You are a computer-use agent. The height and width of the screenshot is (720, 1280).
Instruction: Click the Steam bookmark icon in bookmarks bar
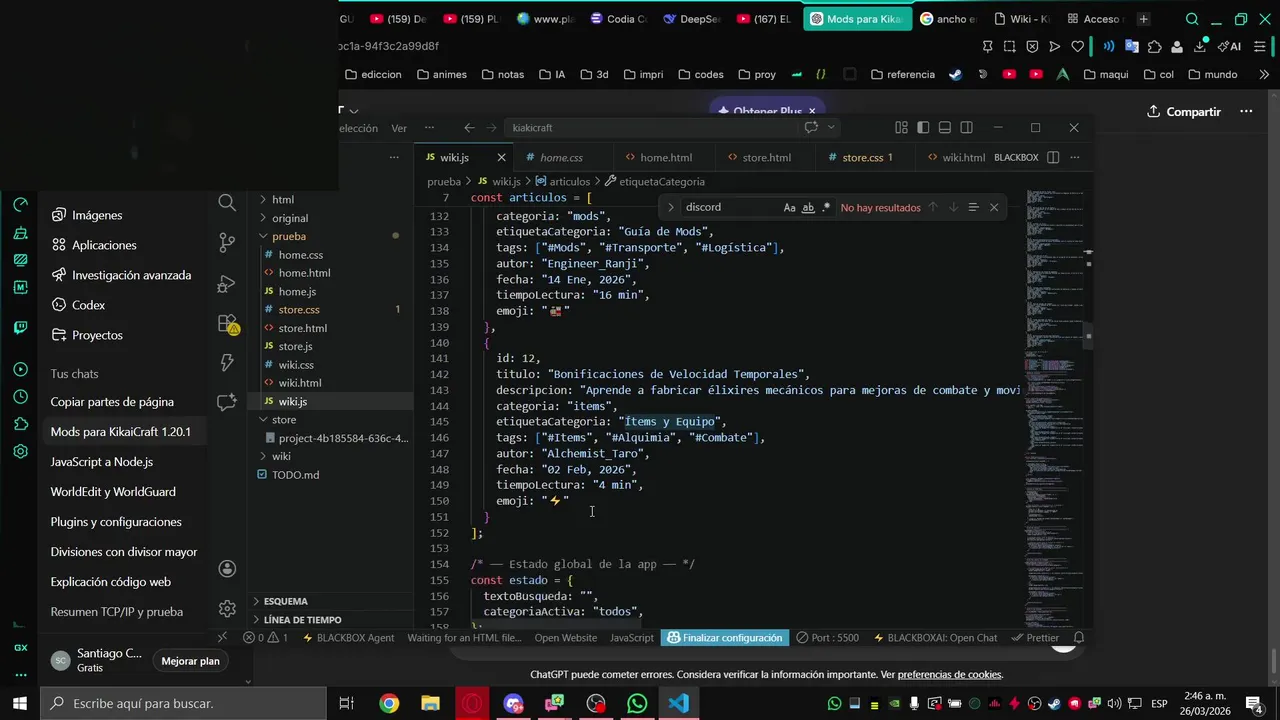(x=956, y=74)
